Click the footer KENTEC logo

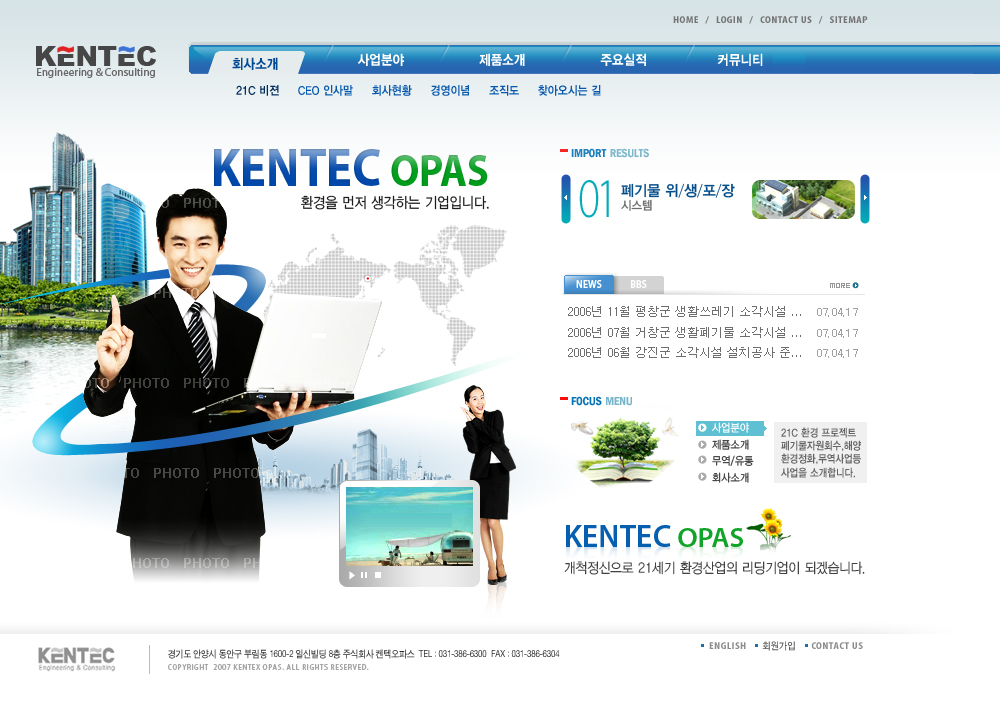[x=77, y=659]
